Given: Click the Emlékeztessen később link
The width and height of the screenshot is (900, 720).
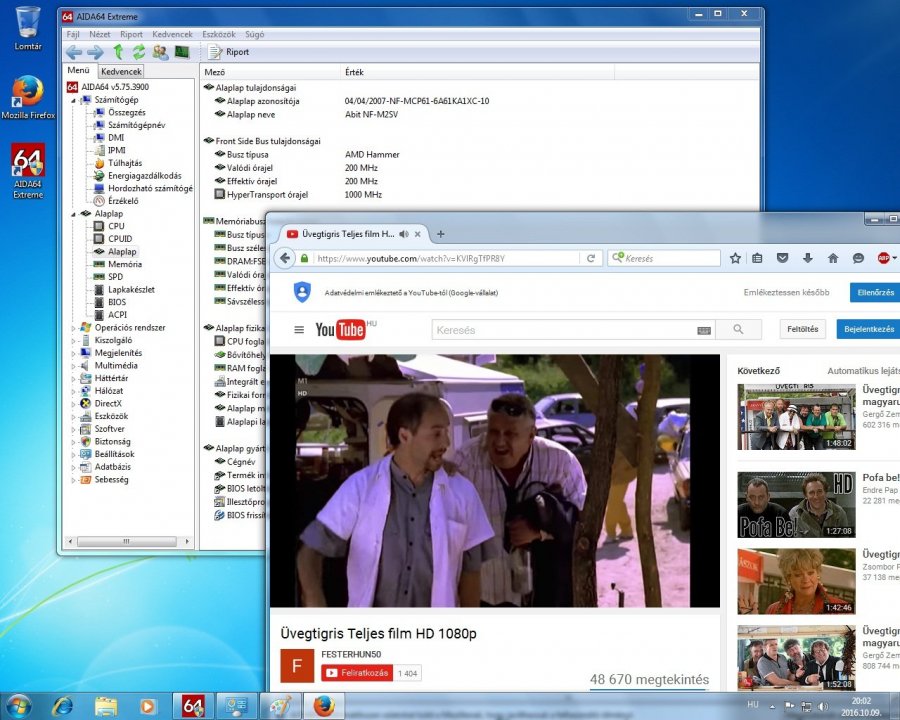Looking at the screenshot, I should coord(786,292).
